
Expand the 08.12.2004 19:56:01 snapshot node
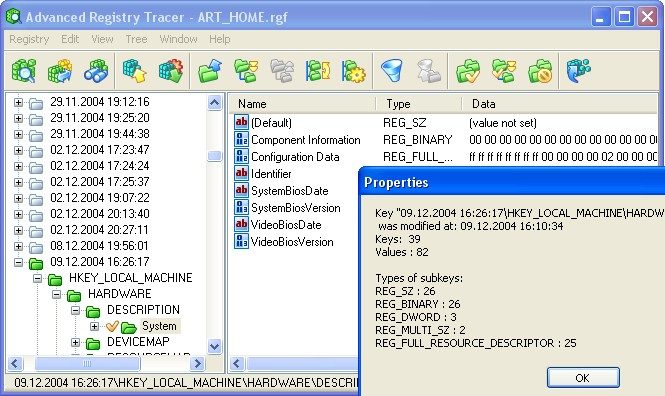[x=18, y=246]
